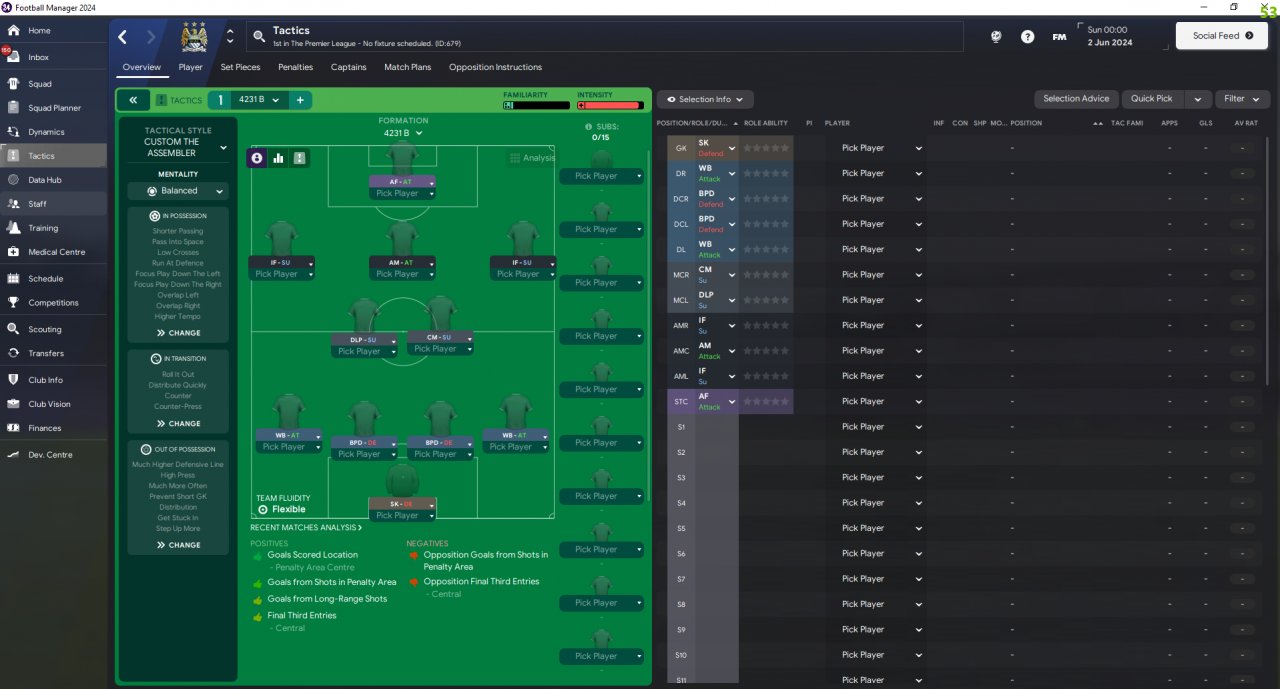
Task: Open the Filter dropdown
Action: click(1243, 99)
